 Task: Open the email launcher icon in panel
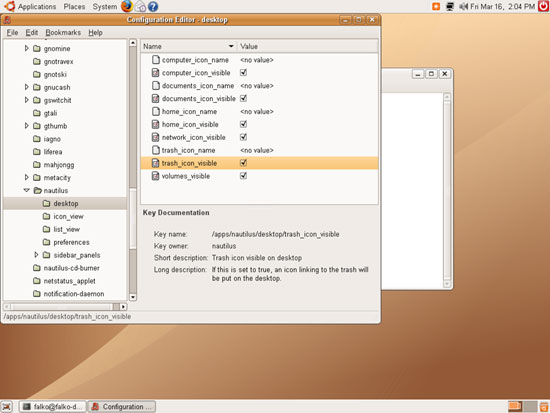(140, 6)
